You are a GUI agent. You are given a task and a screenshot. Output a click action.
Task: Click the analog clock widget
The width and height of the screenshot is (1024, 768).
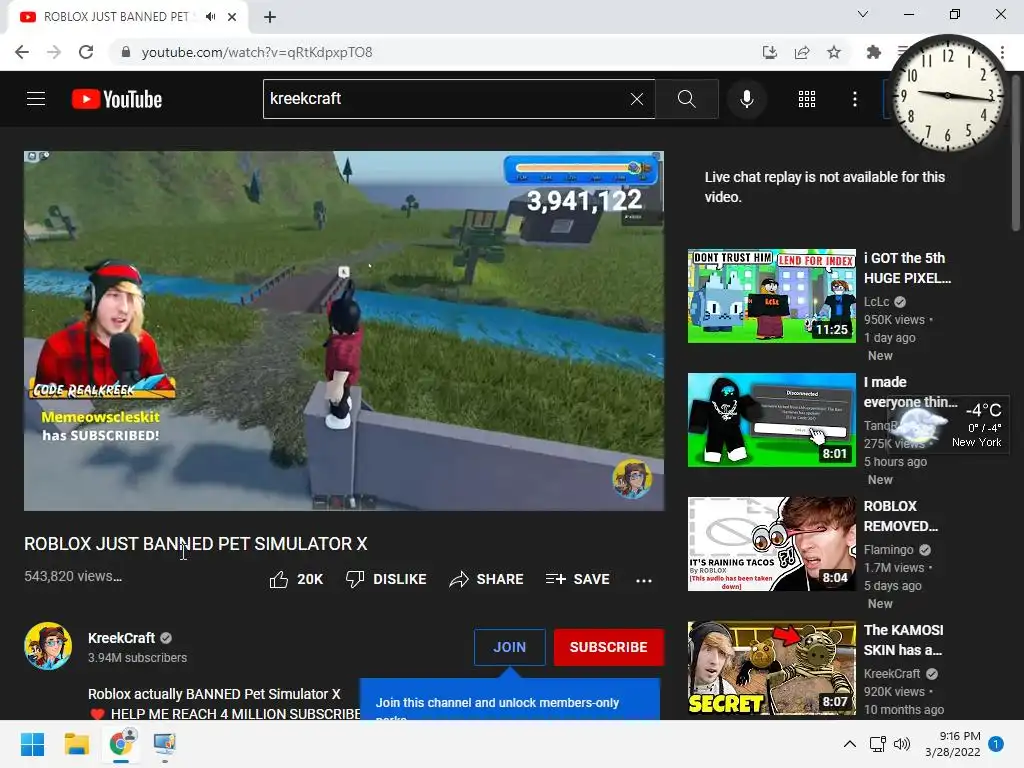(947, 95)
